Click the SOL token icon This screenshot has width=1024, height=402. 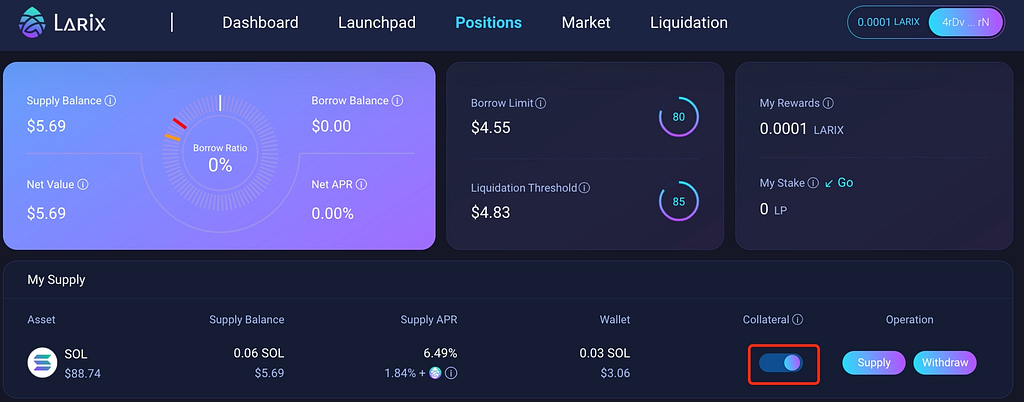(x=42, y=363)
